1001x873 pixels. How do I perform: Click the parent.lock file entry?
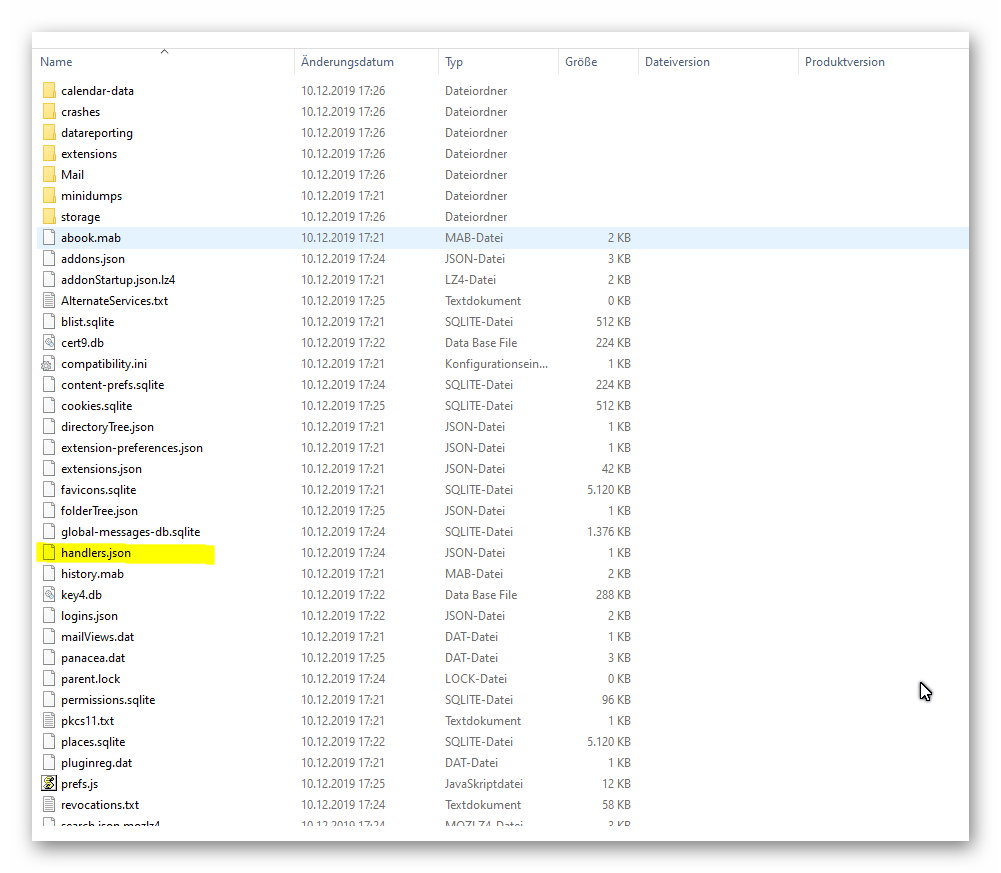(90, 678)
